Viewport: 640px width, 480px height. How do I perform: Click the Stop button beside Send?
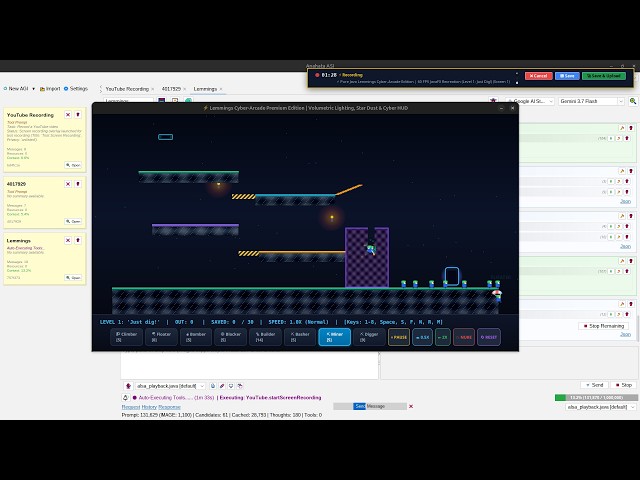(624, 385)
